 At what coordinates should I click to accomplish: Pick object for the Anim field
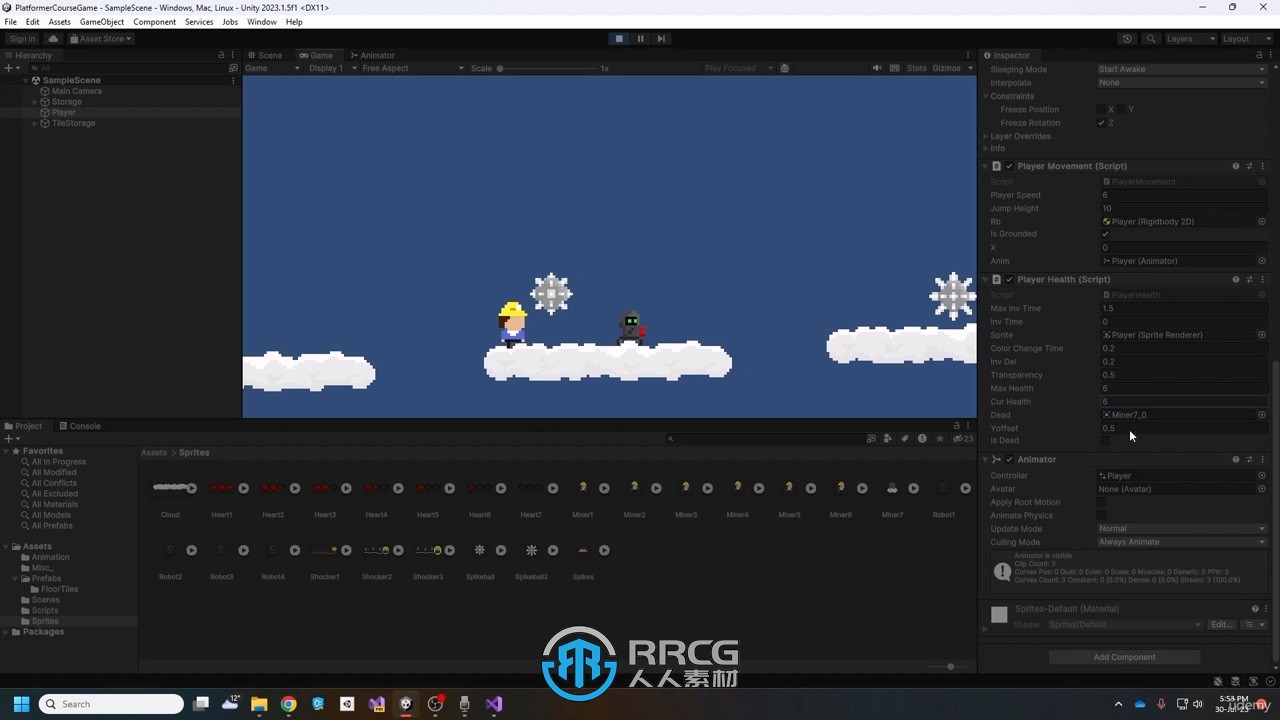tap(1262, 261)
